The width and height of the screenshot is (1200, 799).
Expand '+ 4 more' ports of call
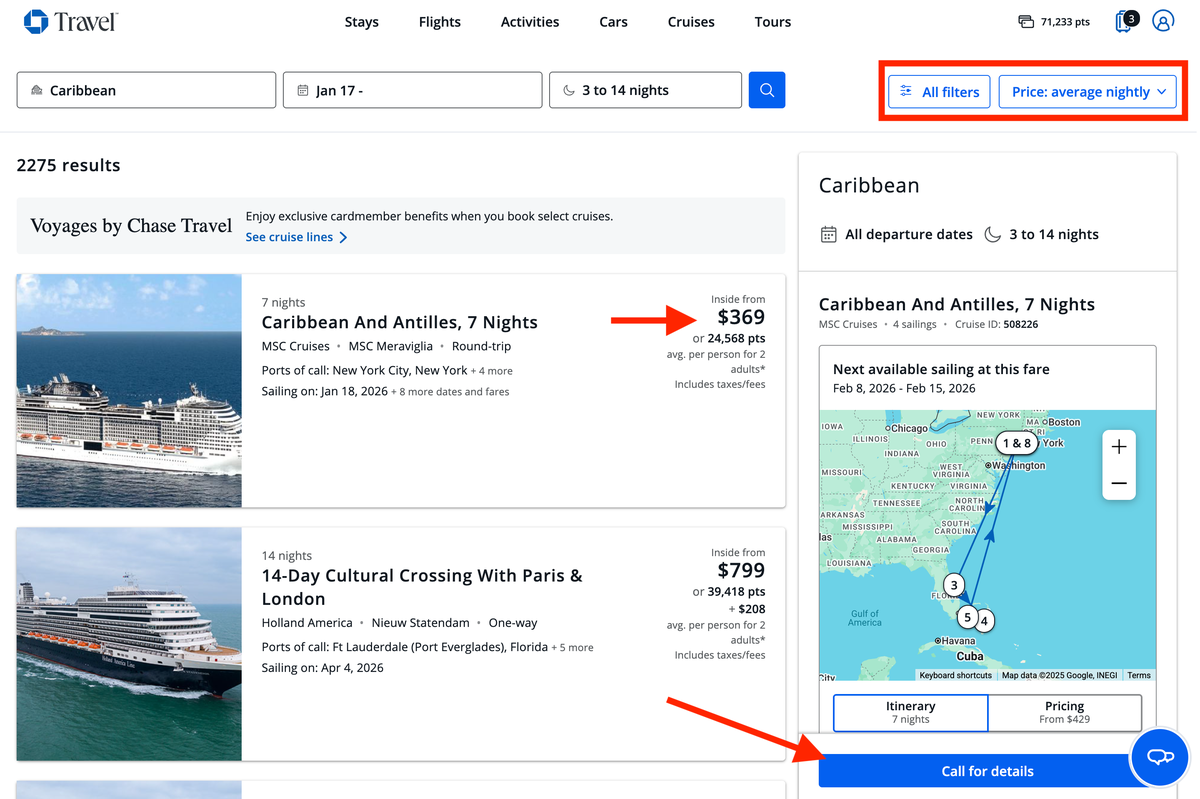[492, 371]
